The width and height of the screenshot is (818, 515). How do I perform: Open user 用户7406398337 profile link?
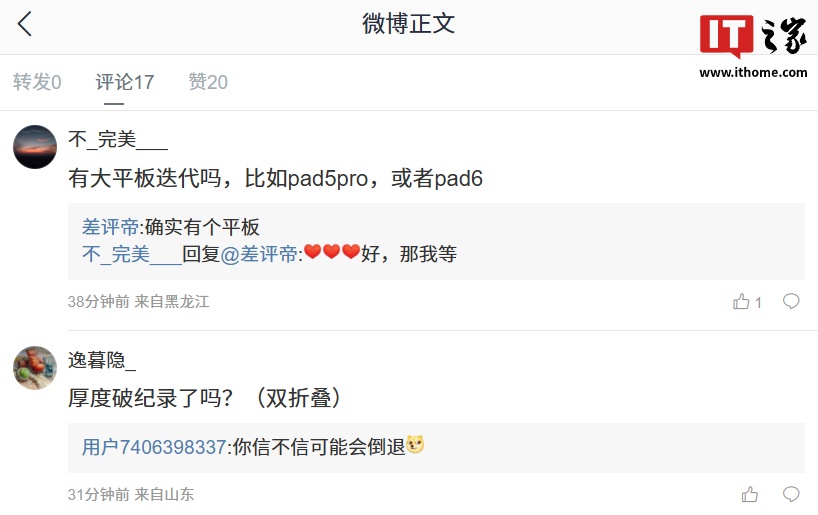pyautogui.click(x=154, y=447)
